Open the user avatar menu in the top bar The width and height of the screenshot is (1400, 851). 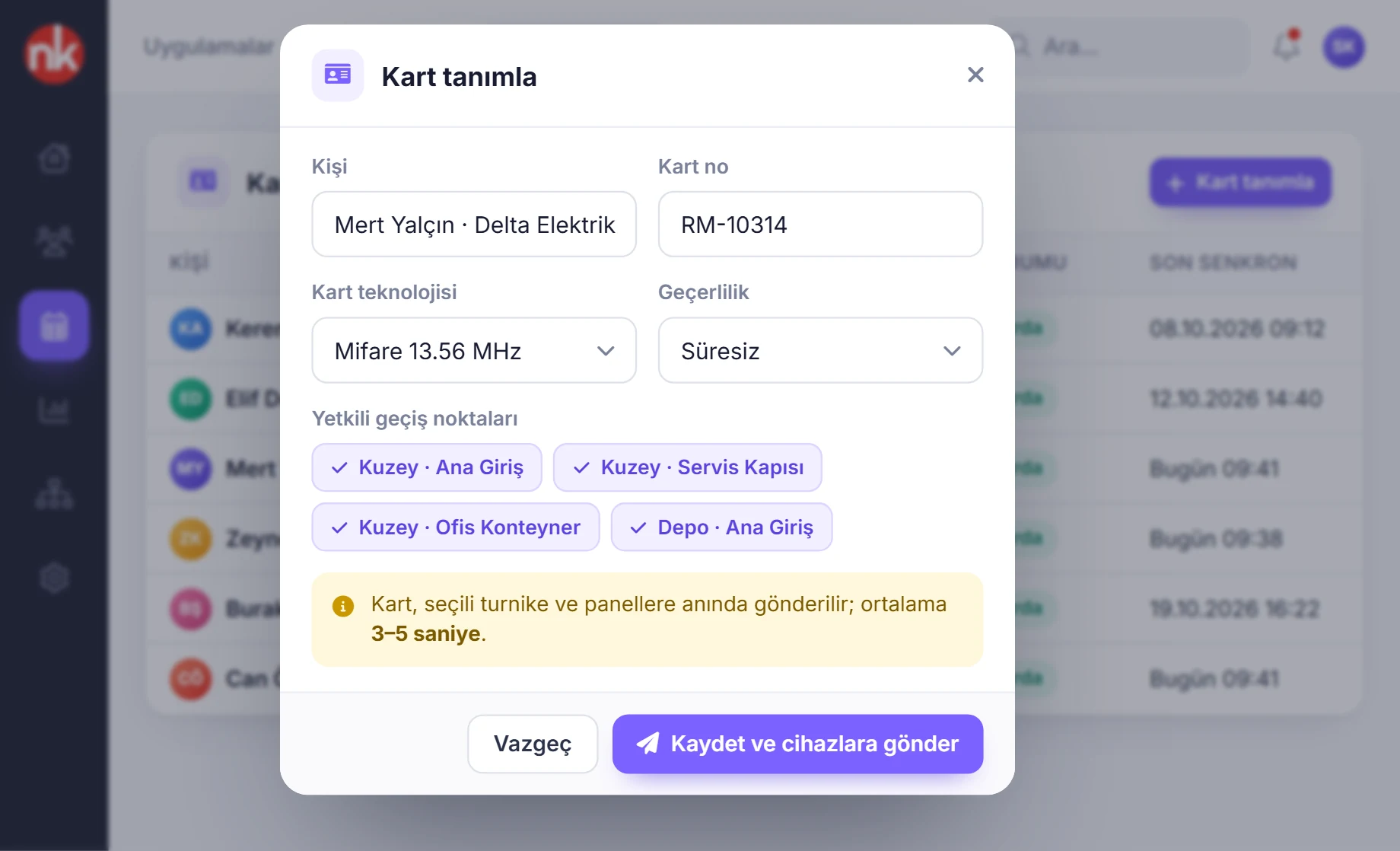(x=1344, y=47)
